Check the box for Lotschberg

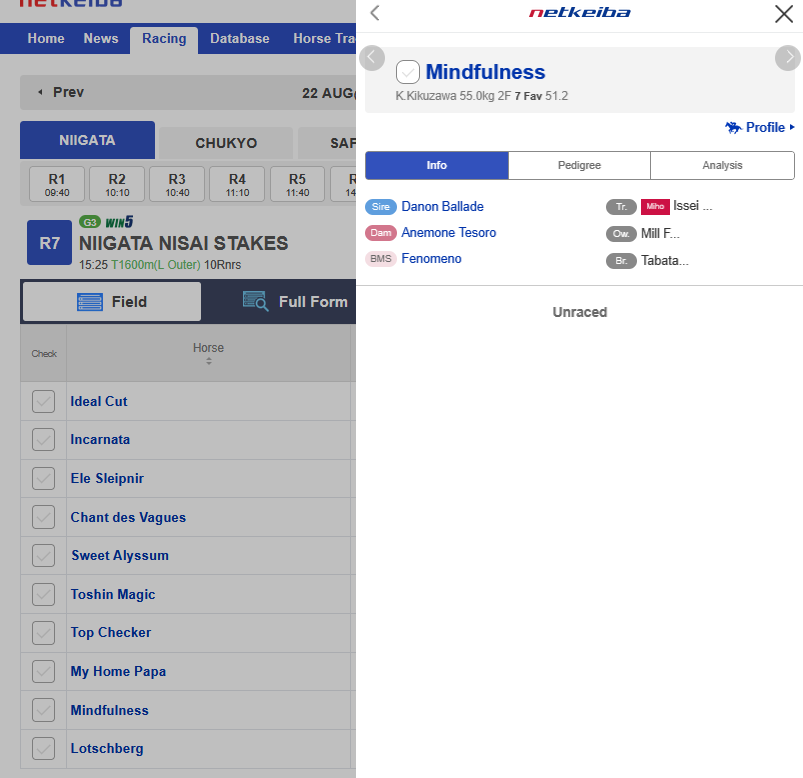(44, 748)
